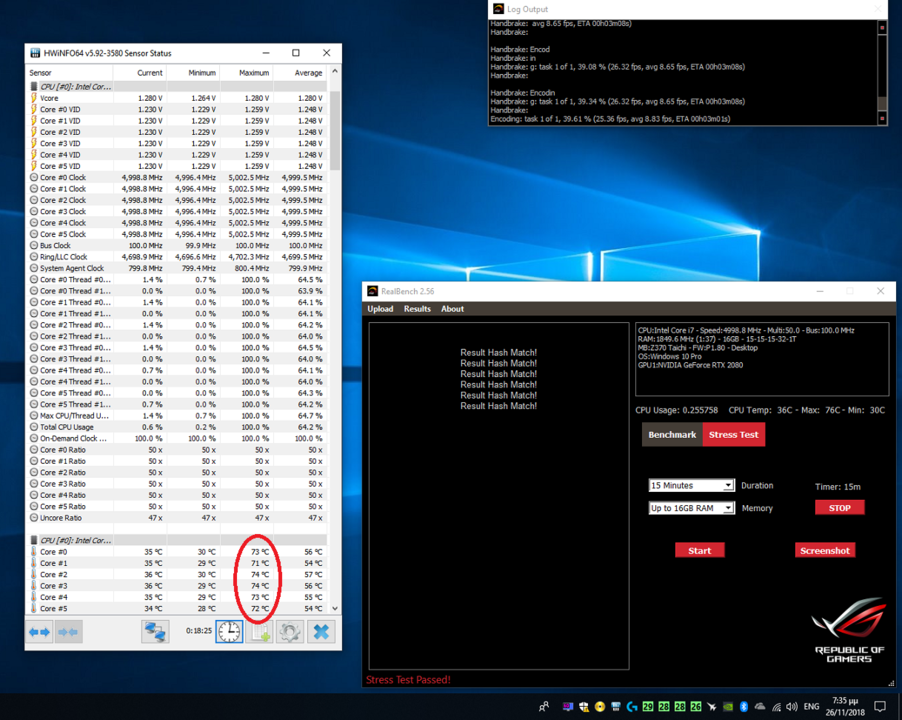Click the HWiNFO scrollbar up arrow

coord(335,71)
